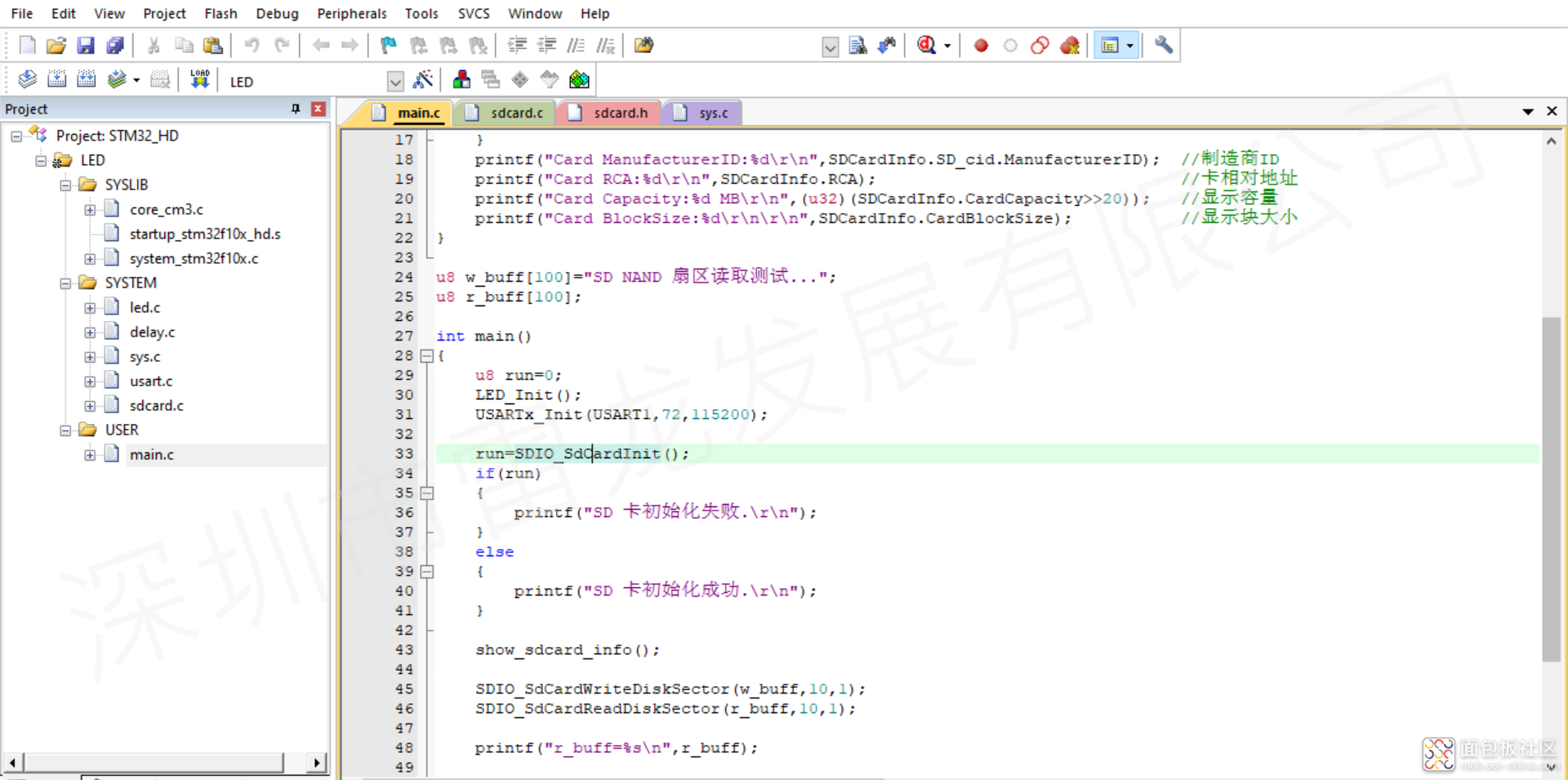Screen dimensions: 1568x780
Task: Collapse the SYSLIB folder group
Action: 65,185
